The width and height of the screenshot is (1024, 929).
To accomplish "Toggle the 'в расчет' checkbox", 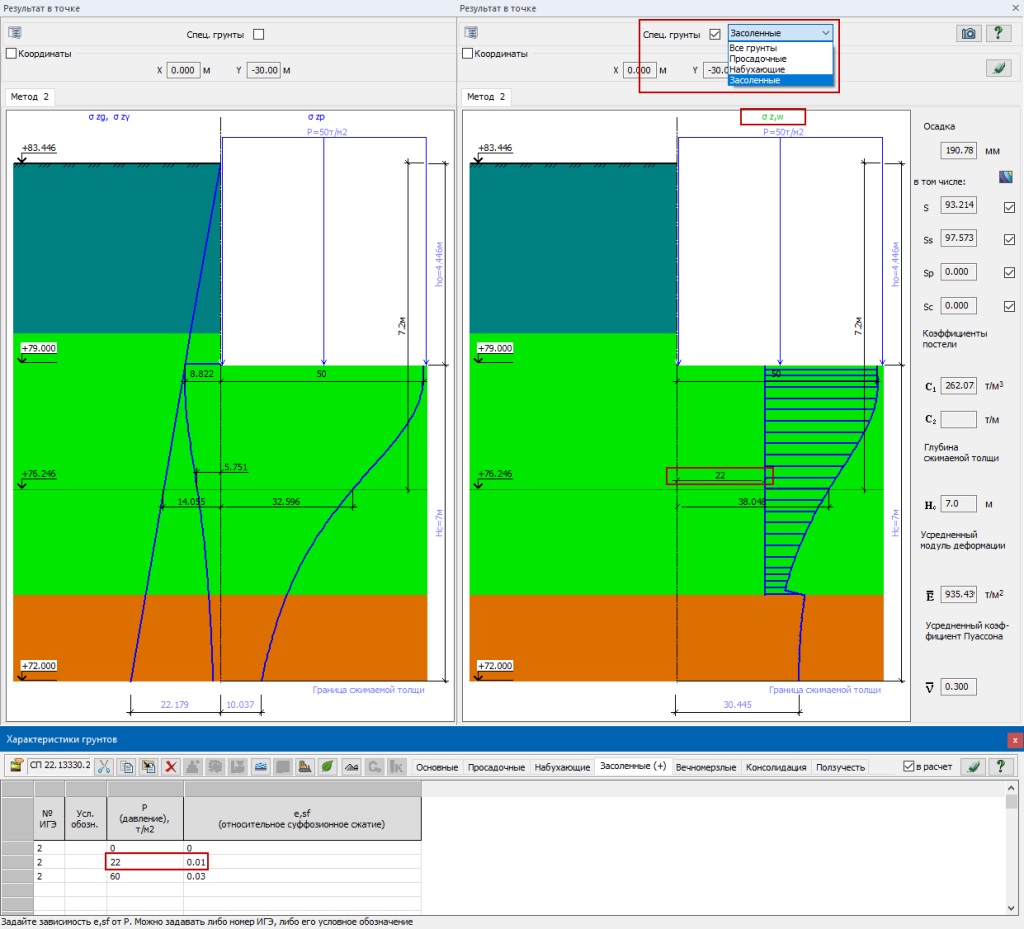I will [x=909, y=767].
